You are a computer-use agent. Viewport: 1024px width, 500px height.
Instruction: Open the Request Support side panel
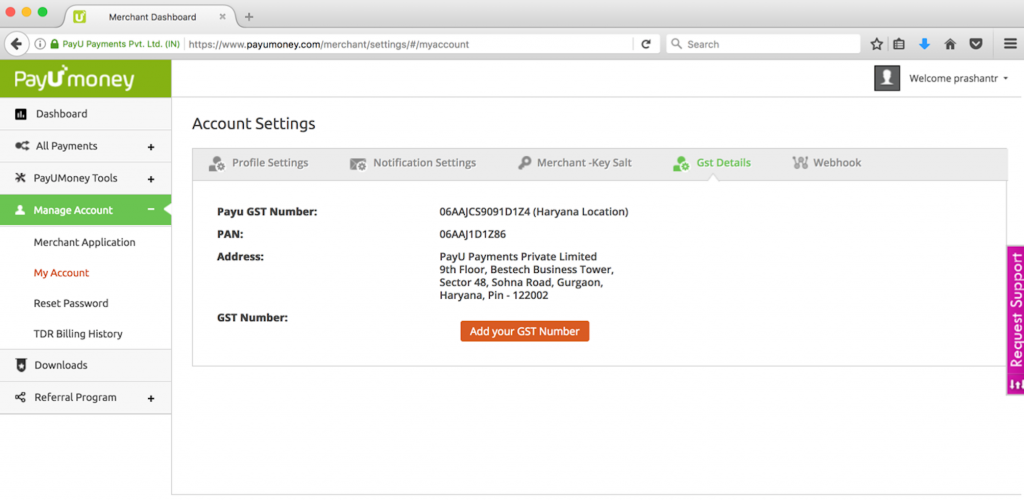click(1016, 320)
